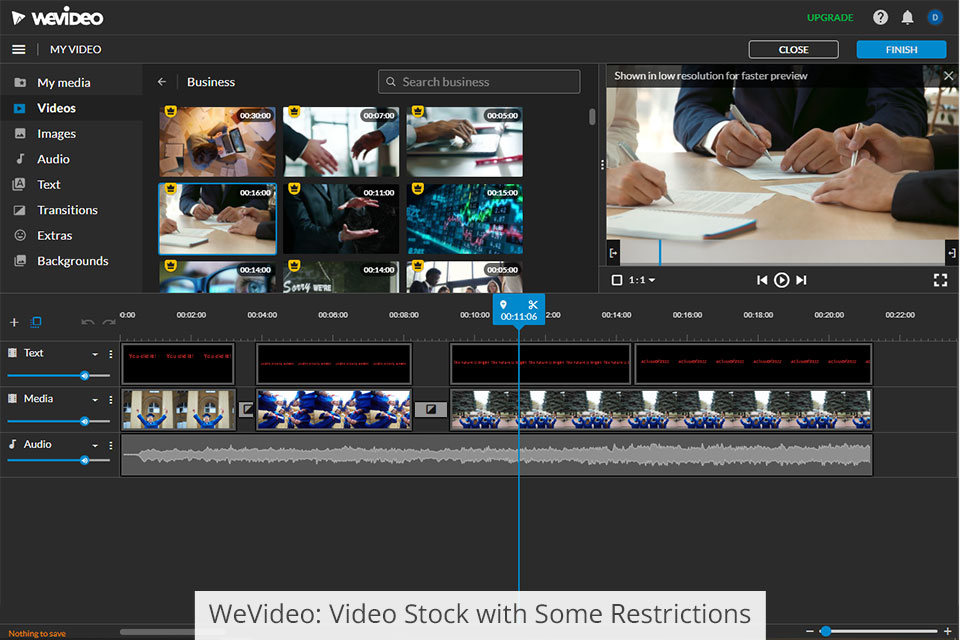Click the media library scrollbar
This screenshot has width=960, height=640.
point(592,116)
